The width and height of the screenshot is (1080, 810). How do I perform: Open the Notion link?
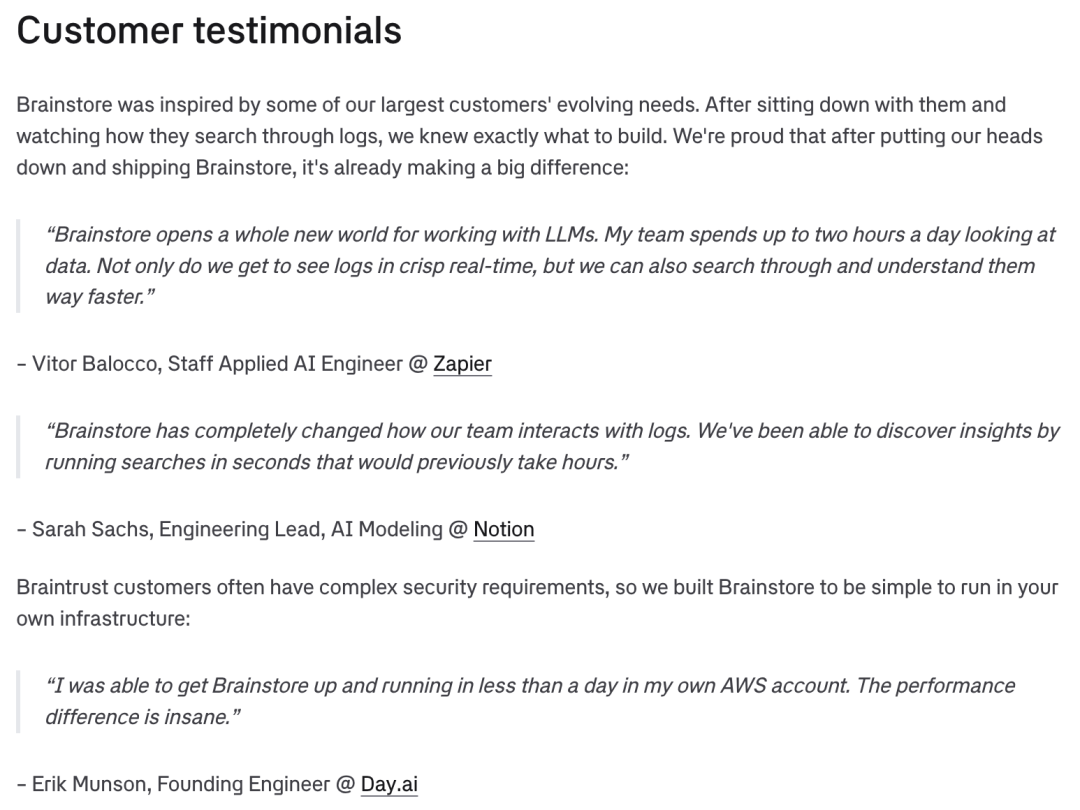point(503,529)
